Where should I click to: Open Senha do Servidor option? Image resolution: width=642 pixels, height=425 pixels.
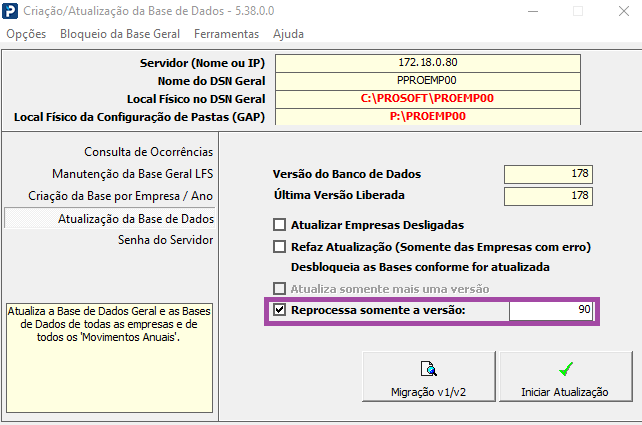coord(165,240)
